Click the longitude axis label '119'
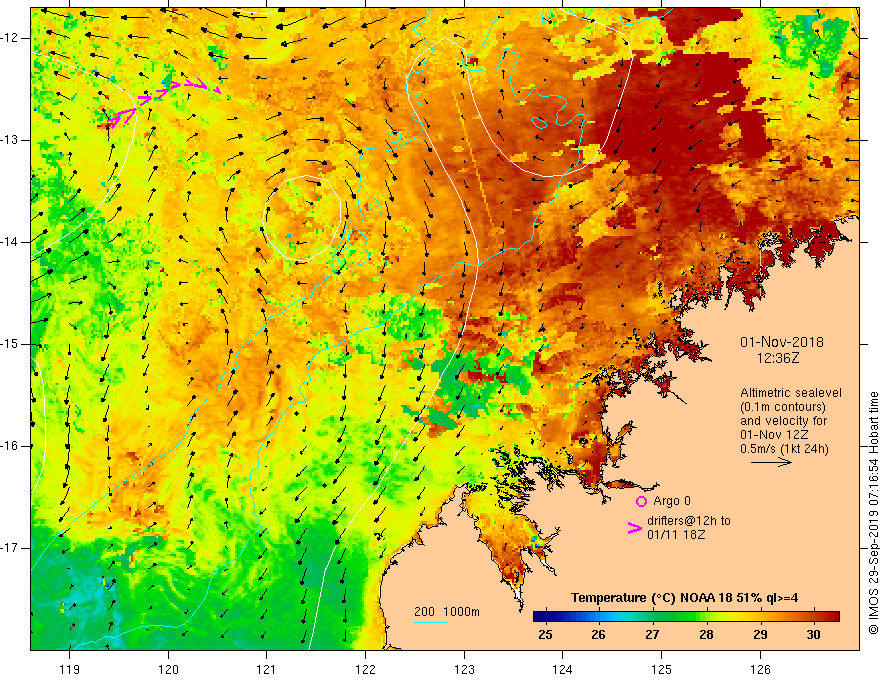 (x=70, y=669)
